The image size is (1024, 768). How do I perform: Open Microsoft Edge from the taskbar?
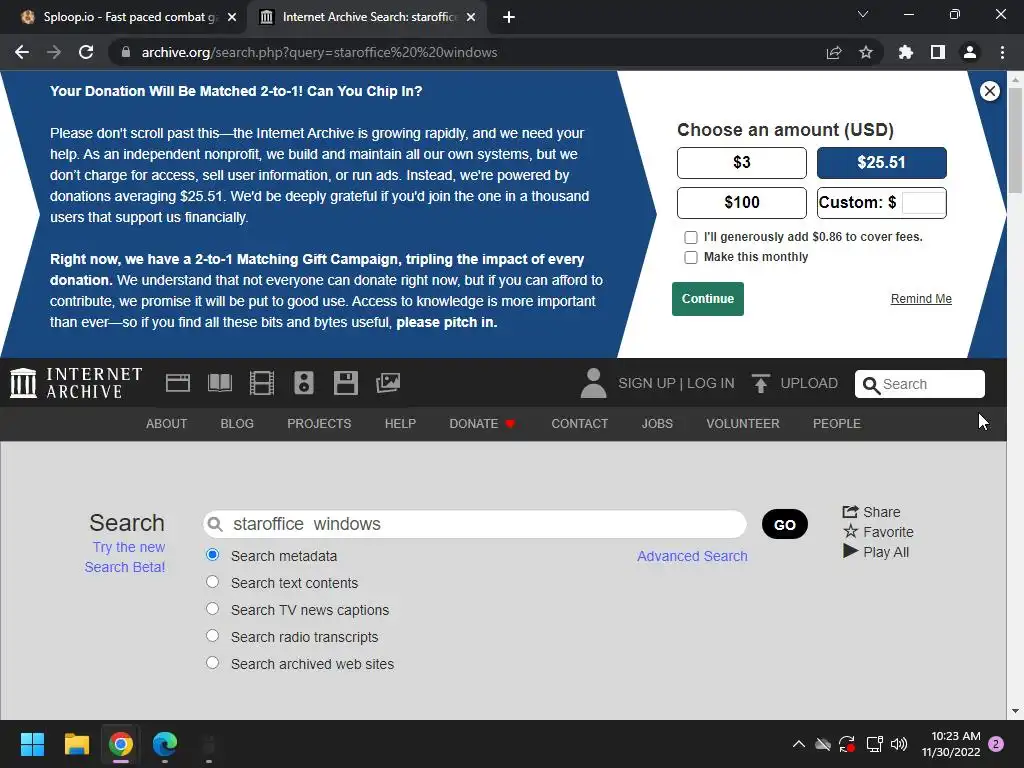165,744
